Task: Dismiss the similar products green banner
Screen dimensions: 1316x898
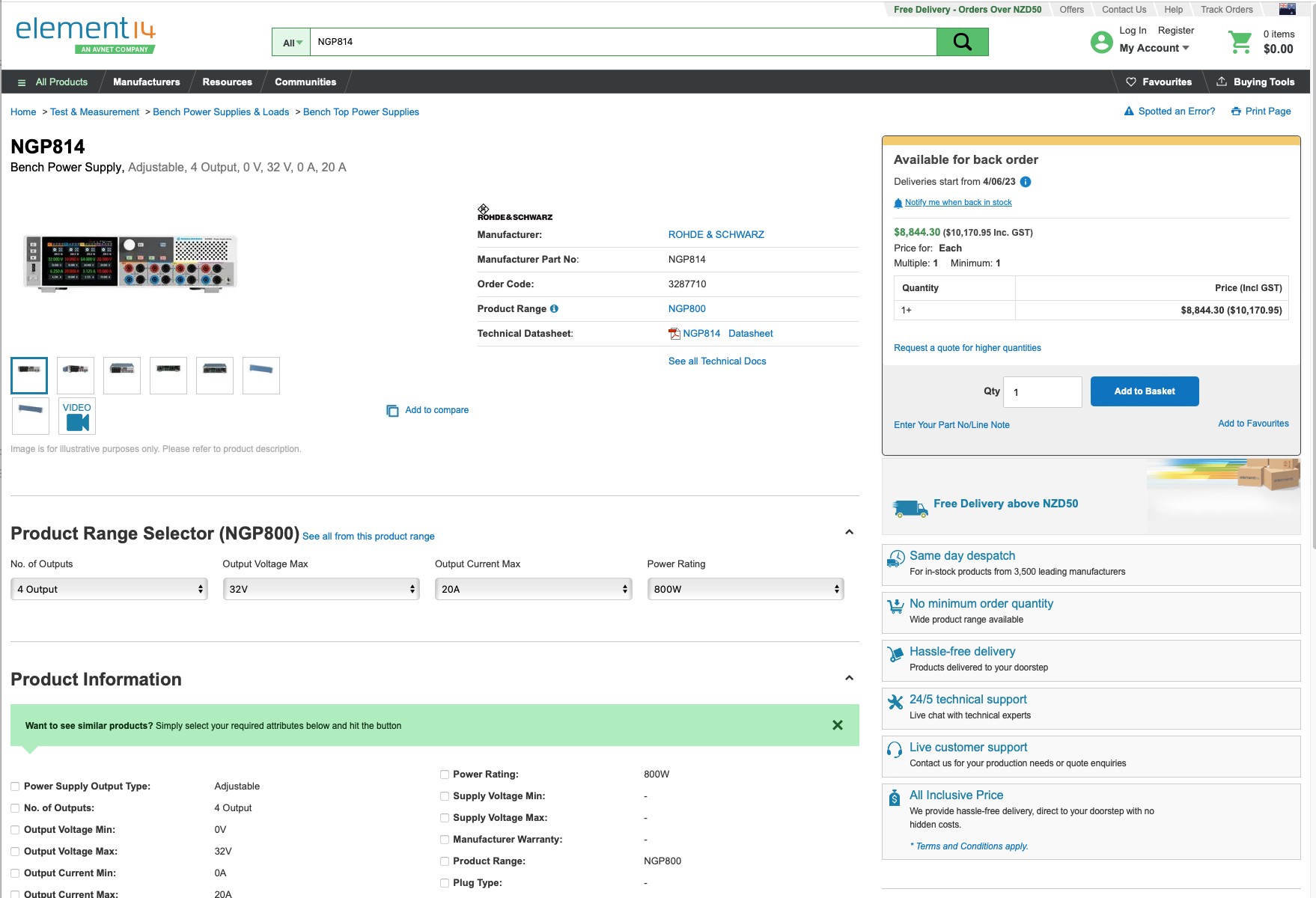Action: point(838,725)
